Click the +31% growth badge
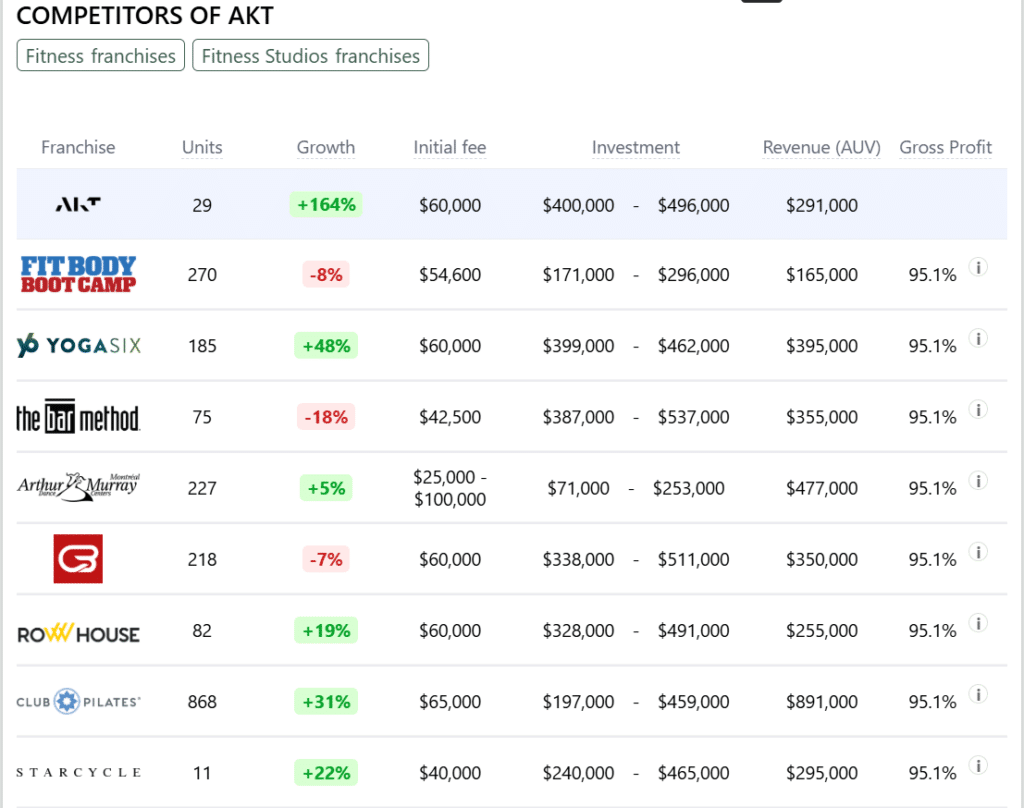The image size is (1024, 808). click(x=326, y=702)
